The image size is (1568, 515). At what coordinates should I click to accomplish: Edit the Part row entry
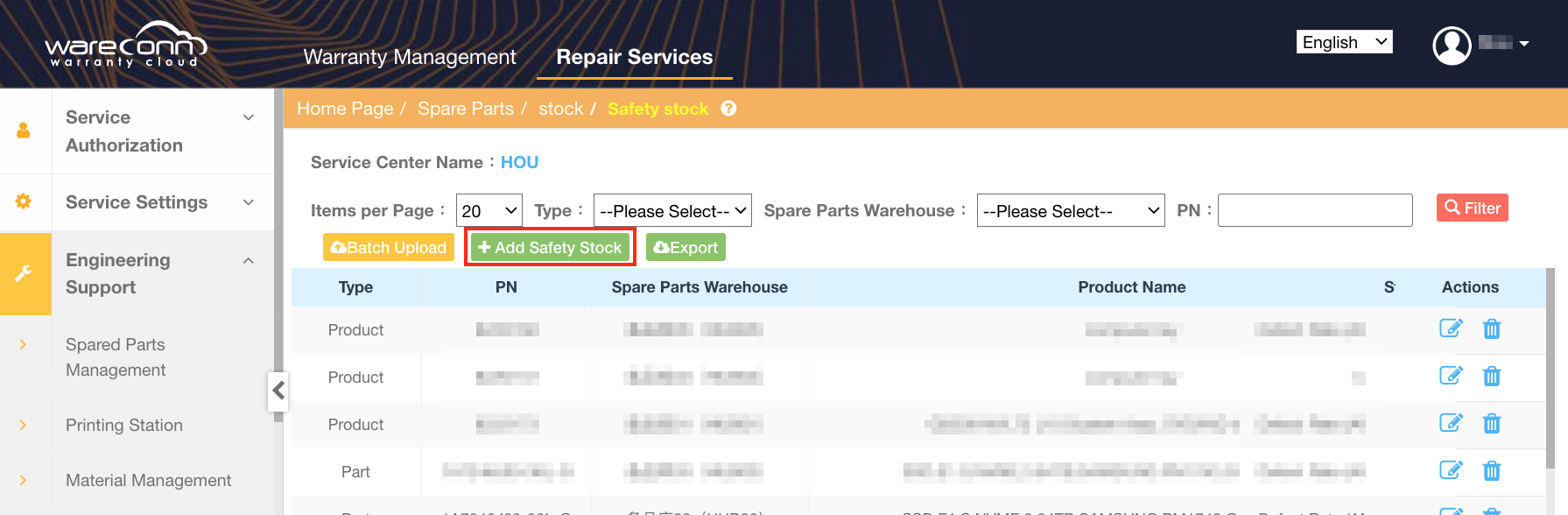point(1450,470)
